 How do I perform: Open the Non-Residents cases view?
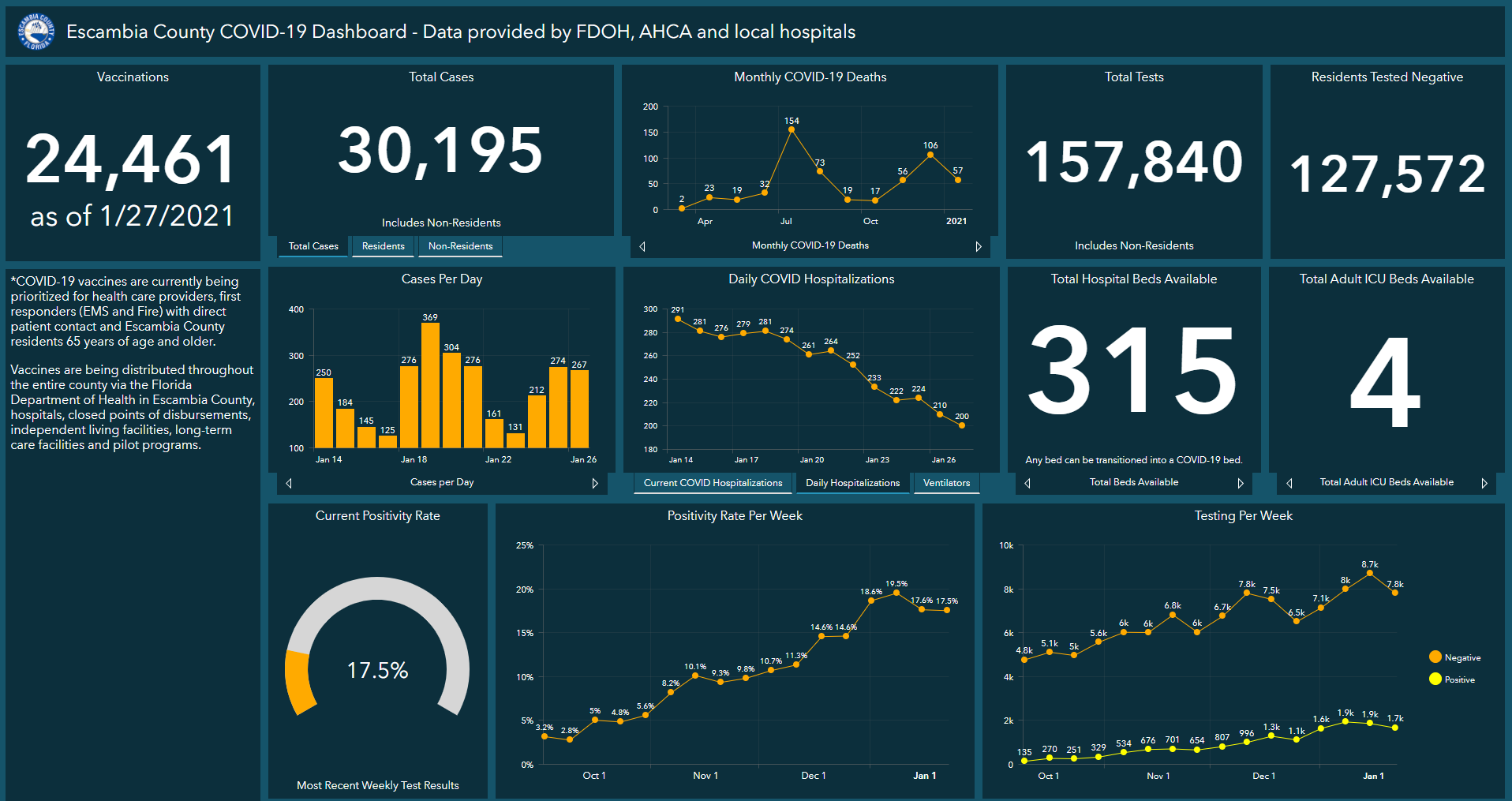click(460, 246)
